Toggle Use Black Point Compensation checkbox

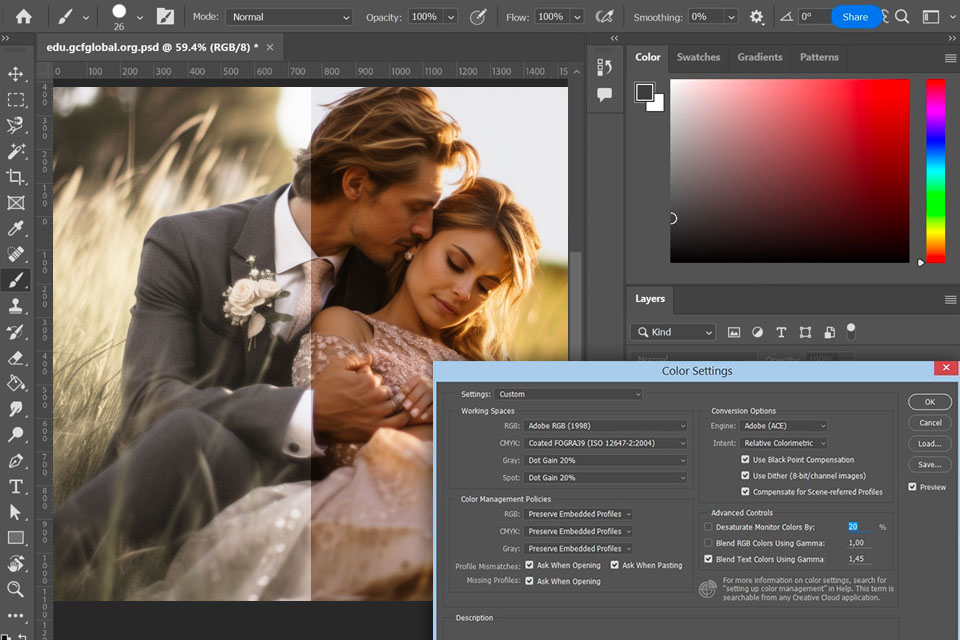tap(745, 459)
